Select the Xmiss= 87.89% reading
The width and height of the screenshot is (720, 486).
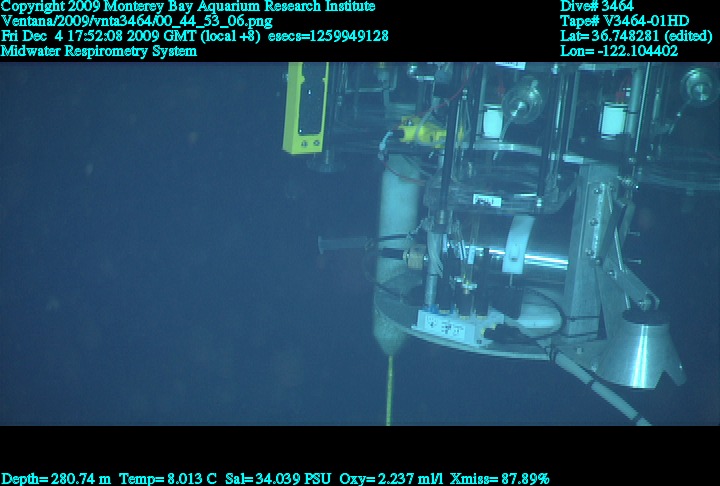500,479
